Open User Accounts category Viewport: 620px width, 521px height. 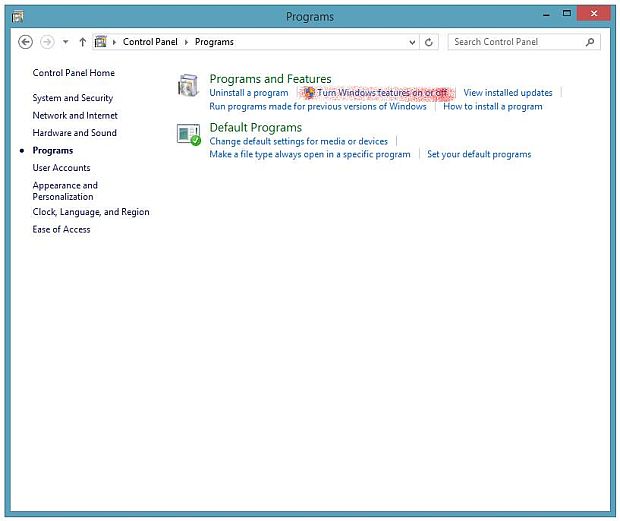[x=61, y=168]
